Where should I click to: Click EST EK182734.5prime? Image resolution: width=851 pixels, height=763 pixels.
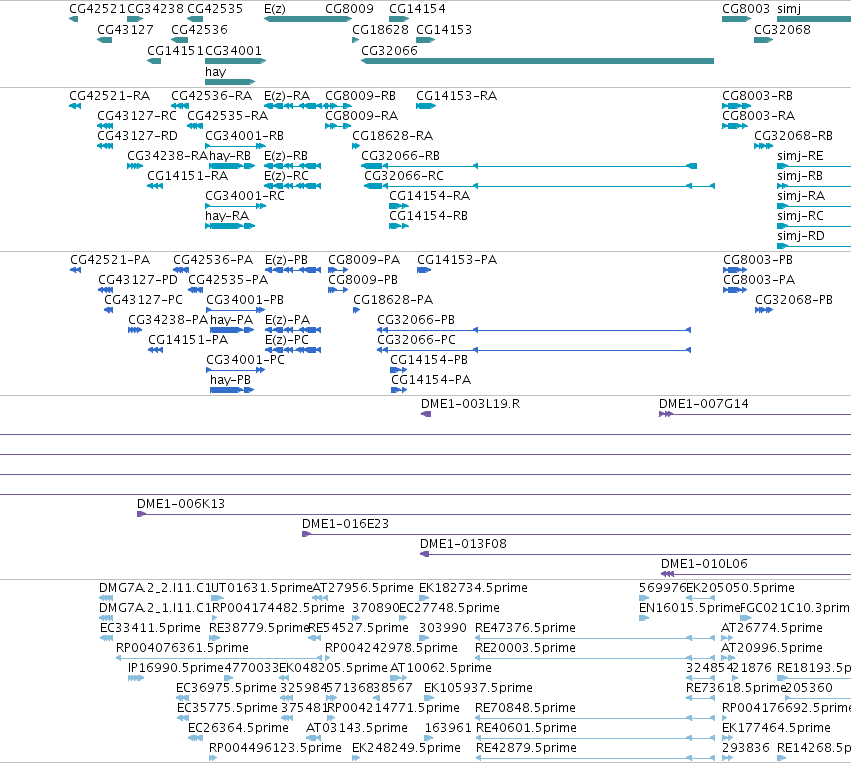pos(473,588)
